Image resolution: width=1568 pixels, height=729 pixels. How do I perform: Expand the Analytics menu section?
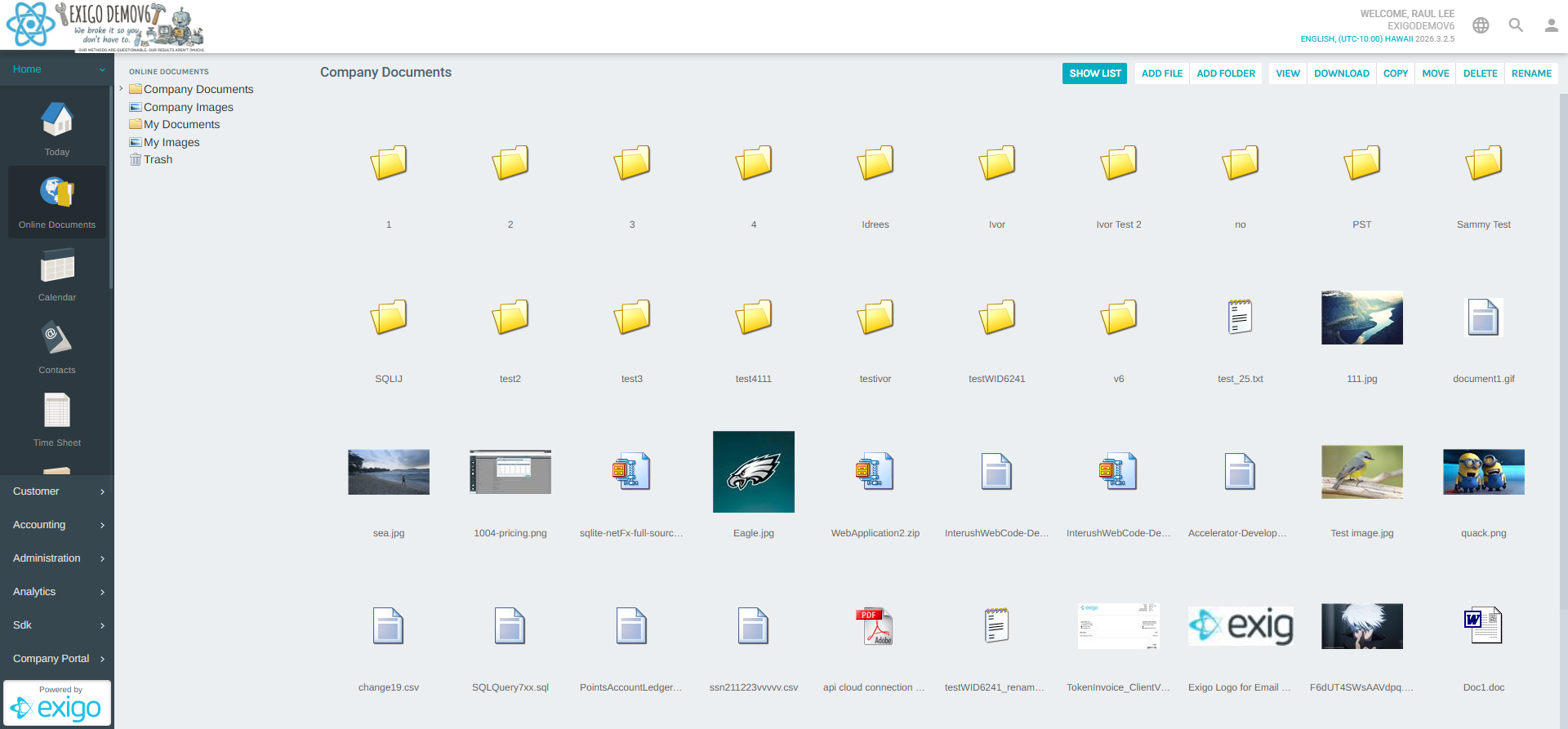click(x=57, y=592)
